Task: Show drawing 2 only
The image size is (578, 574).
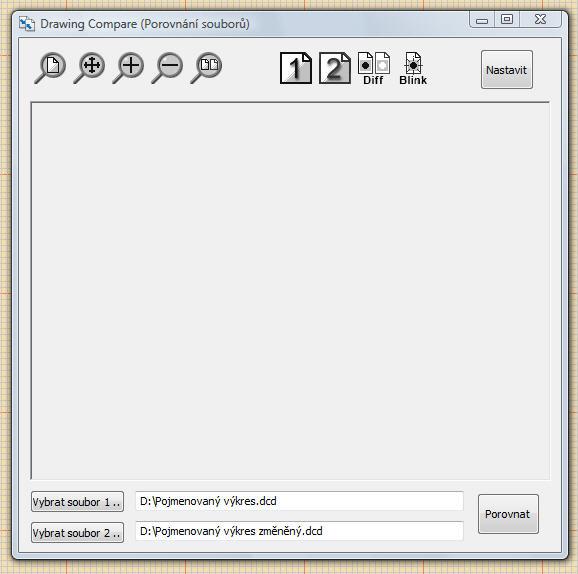Action: (335, 68)
